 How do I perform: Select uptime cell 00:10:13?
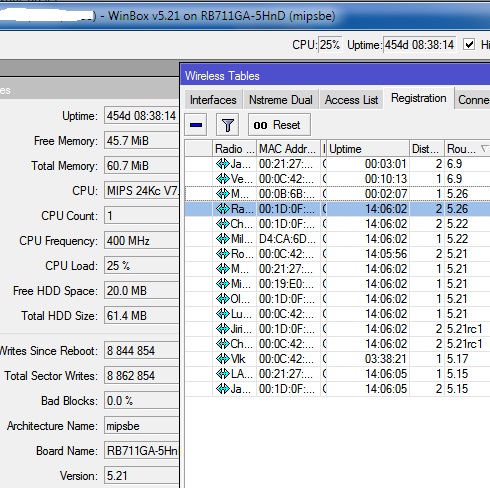[368, 179]
